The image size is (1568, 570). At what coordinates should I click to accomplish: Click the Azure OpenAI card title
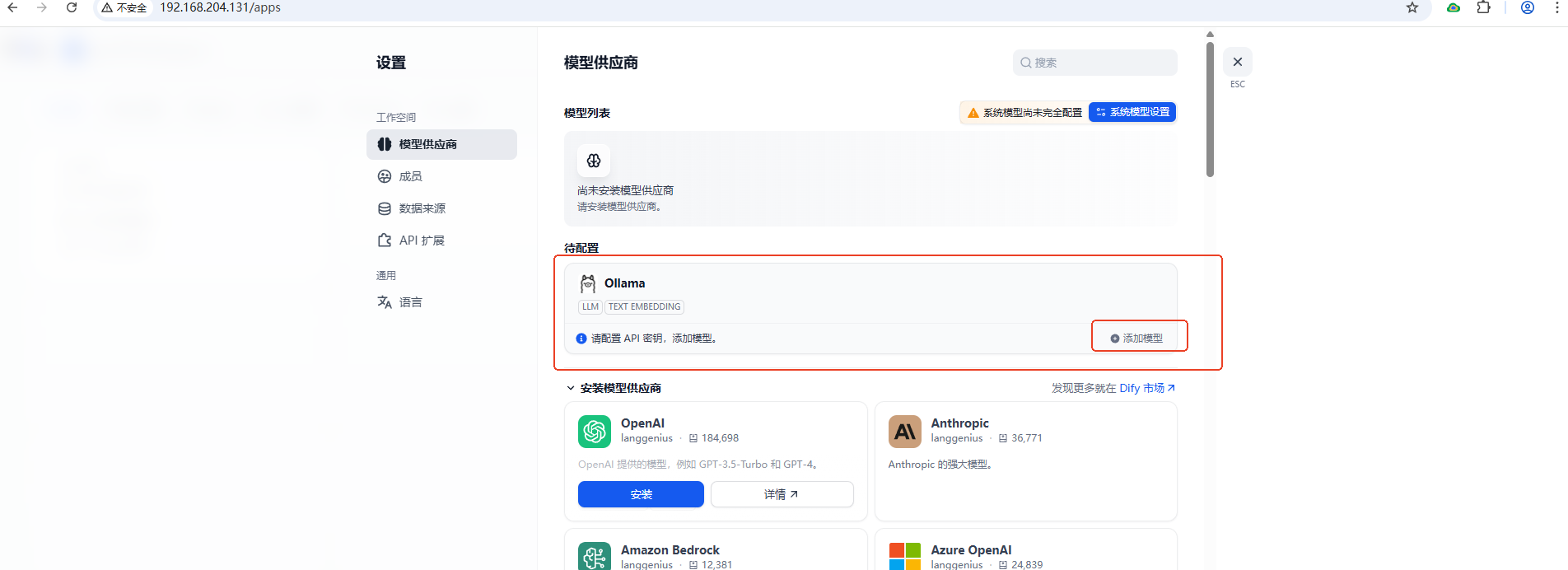[972, 550]
